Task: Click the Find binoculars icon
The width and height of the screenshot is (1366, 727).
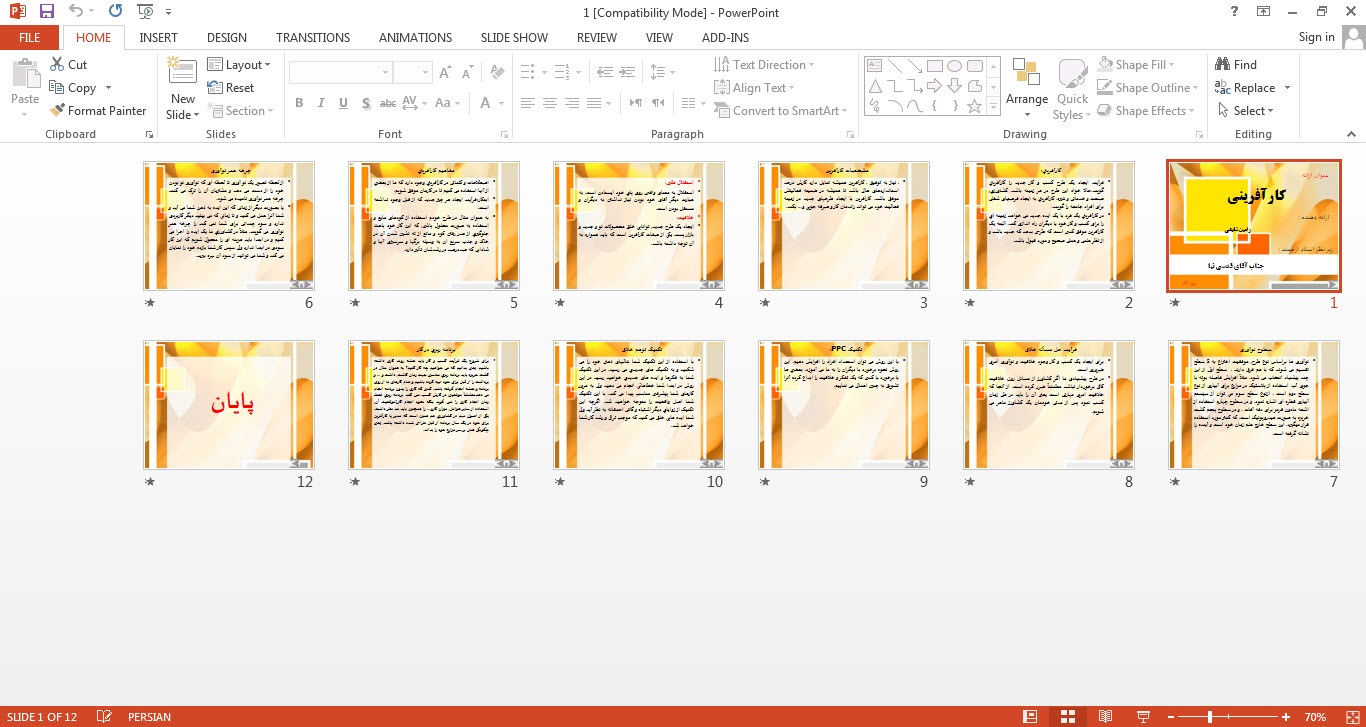Action: click(1222, 65)
